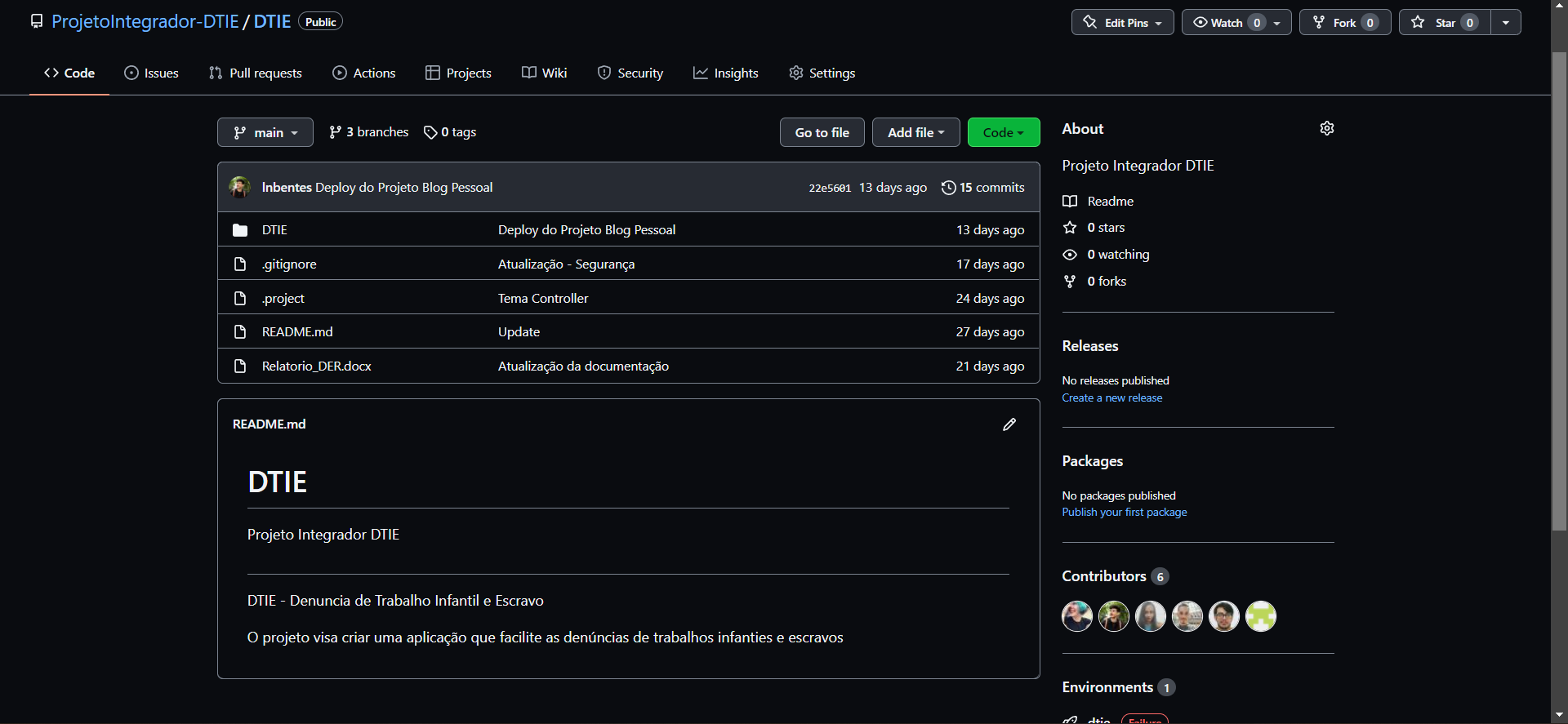The width and height of the screenshot is (1568, 724).
Task: Open the first contributor avatar
Action: (x=1077, y=616)
